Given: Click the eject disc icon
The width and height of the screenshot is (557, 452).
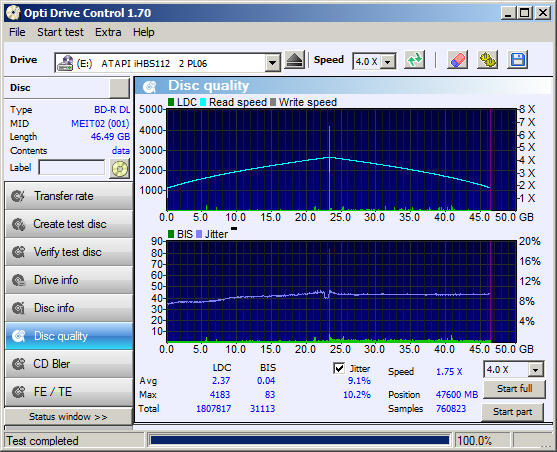Looking at the screenshot, I should tap(295, 61).
